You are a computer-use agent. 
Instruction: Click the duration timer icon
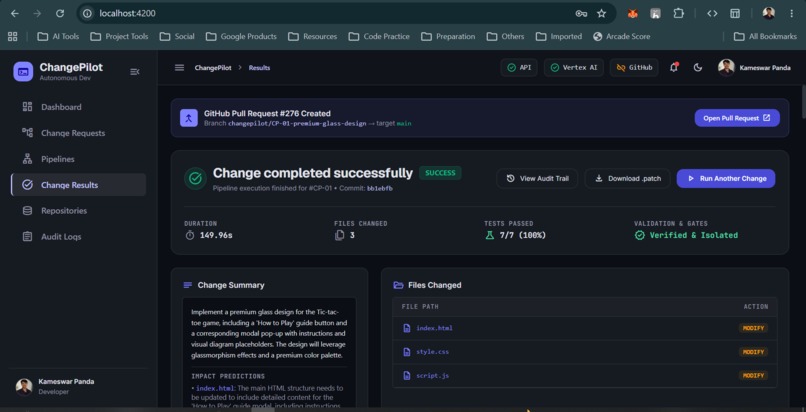[190, 235]
